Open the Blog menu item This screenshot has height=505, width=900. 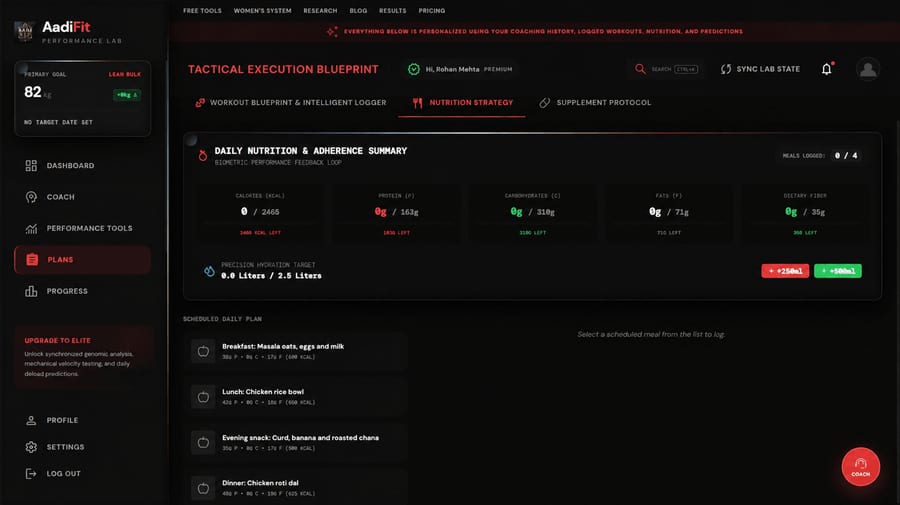coord(358,11)
